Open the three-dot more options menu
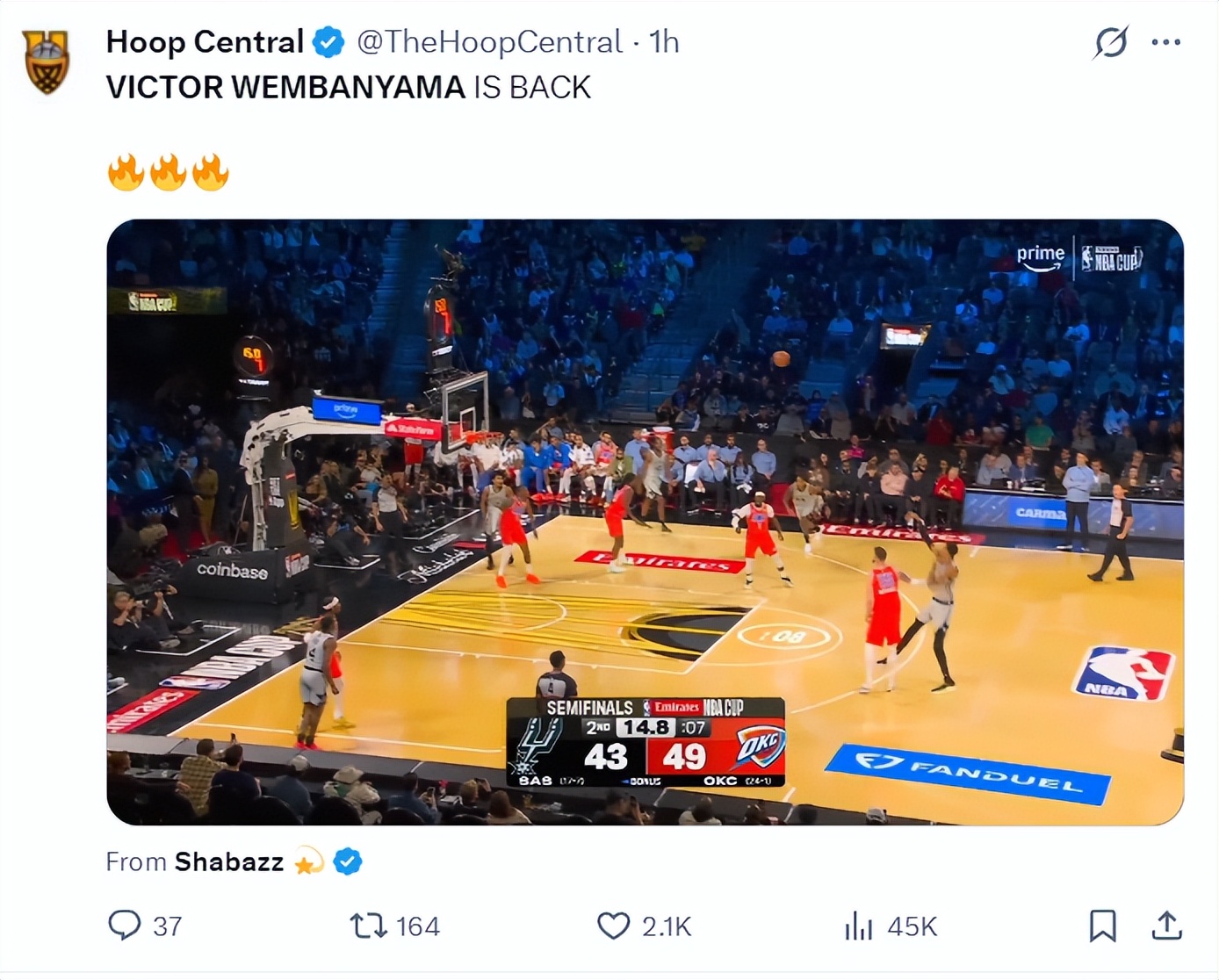The width and height of the screenshot is (1219, 980). [1165, 42]
